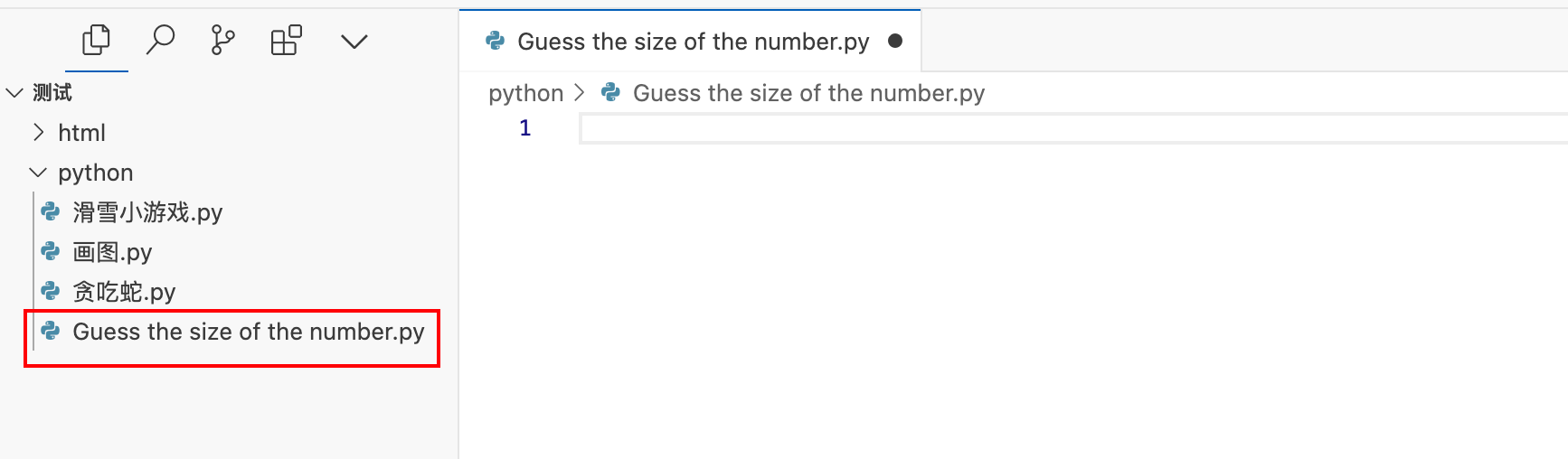Click the file name breadcrumb above the editor
The width and height of the screenshot is (1568, 459).
point(808,93)
